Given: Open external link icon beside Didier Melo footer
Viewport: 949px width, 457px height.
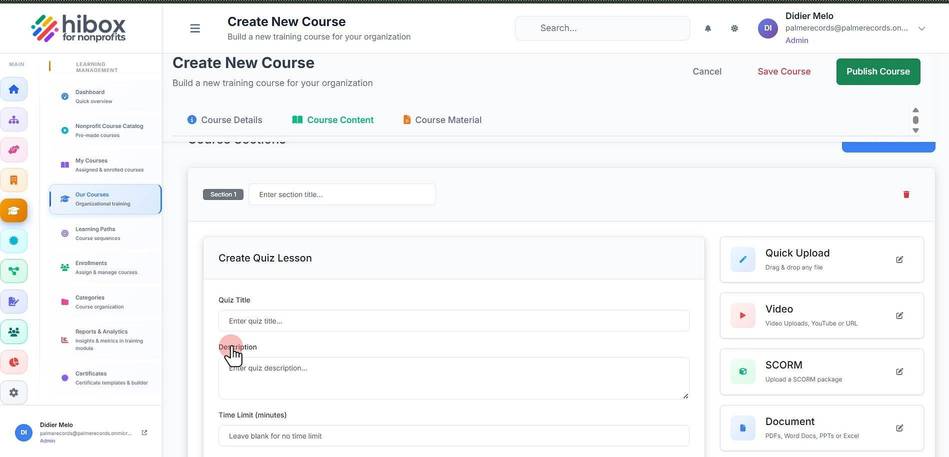Looking at the screenshot, I should point(144,433).
